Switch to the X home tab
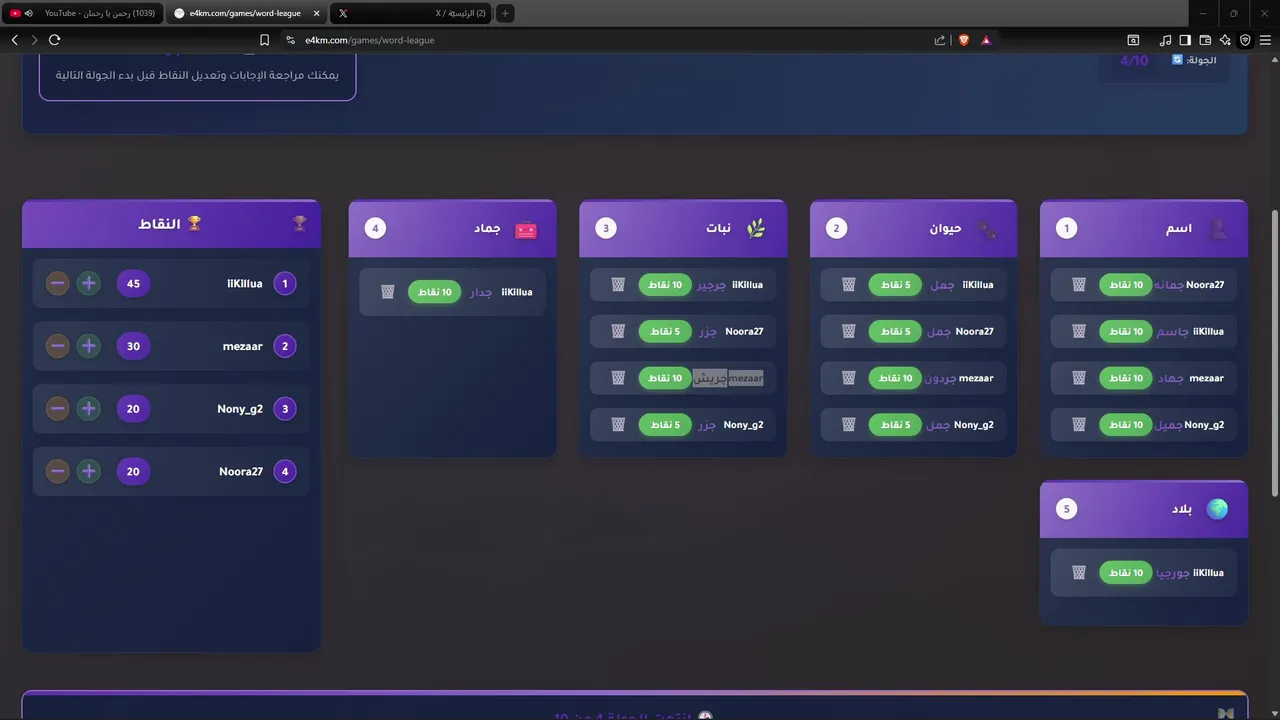The height and width of the screenshot is (720, 1280). pos(411,13)
